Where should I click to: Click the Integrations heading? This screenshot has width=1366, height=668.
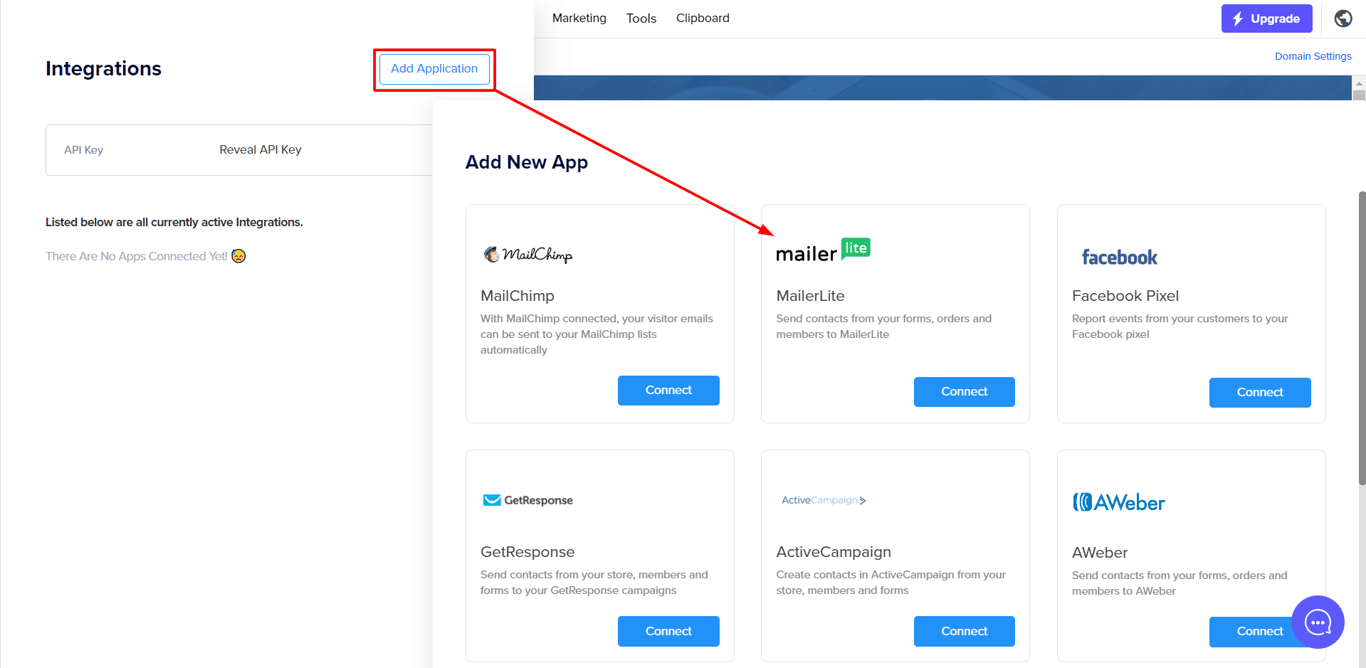[x=103, y=69]
